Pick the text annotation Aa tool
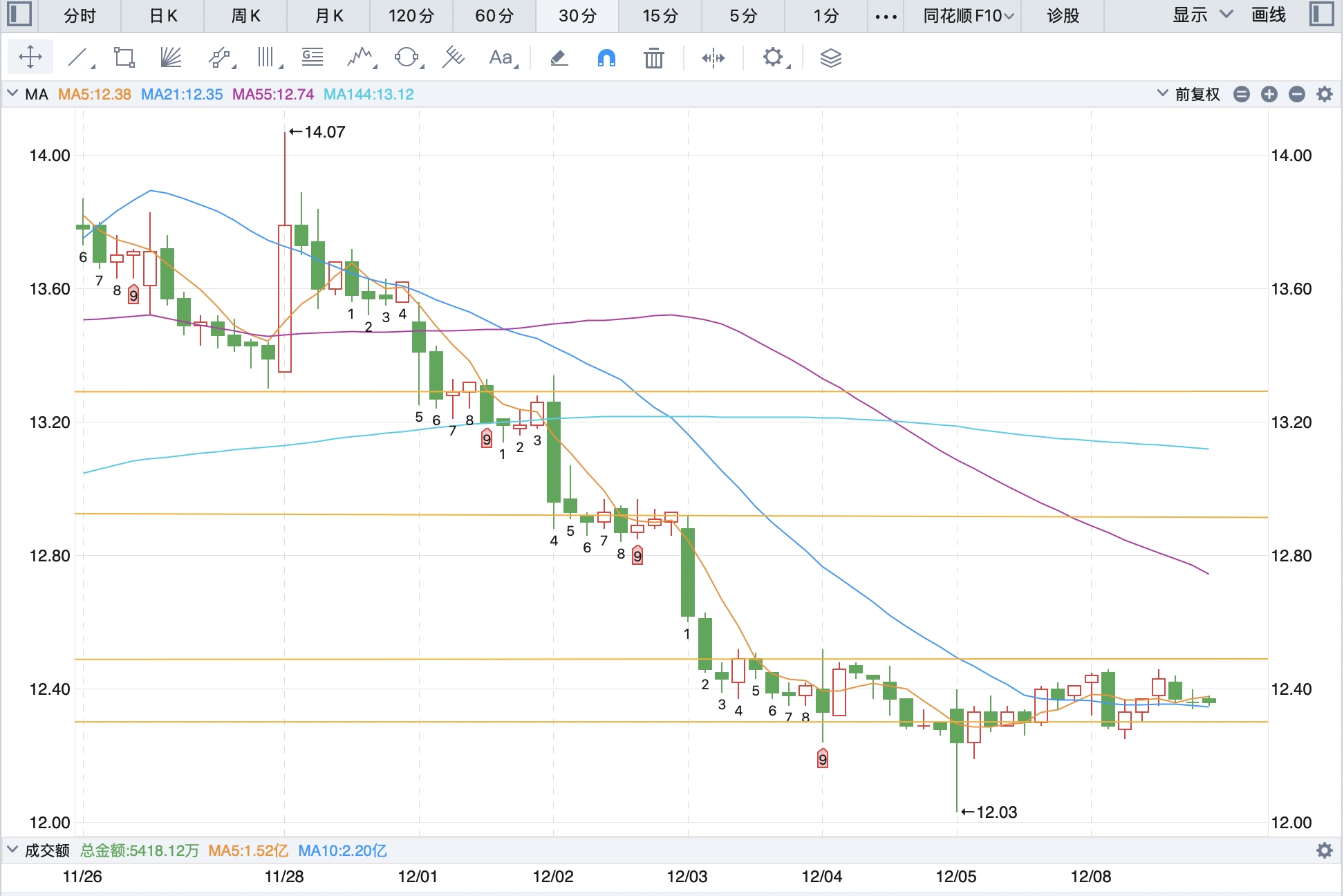The image size is (1344, 896). (x=501, y=57)
